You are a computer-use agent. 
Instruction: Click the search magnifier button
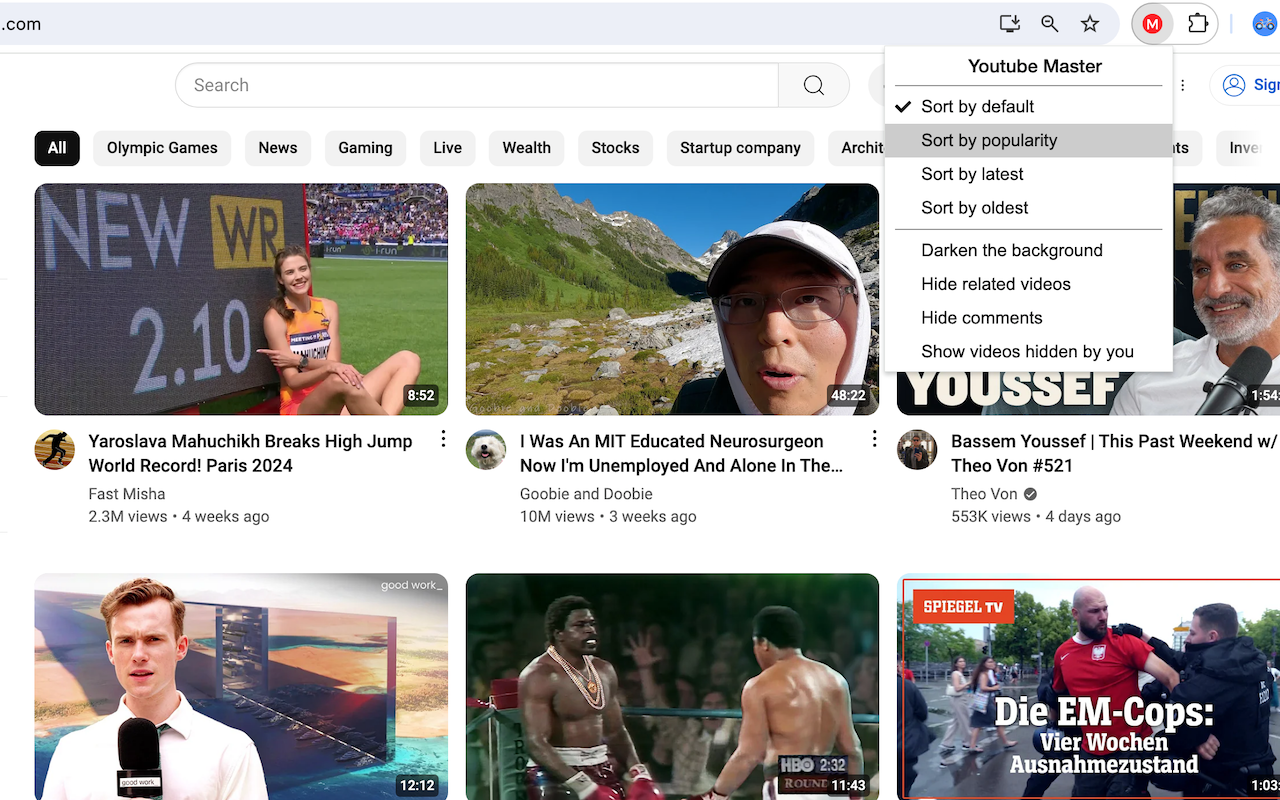click(x=814, y=85)
